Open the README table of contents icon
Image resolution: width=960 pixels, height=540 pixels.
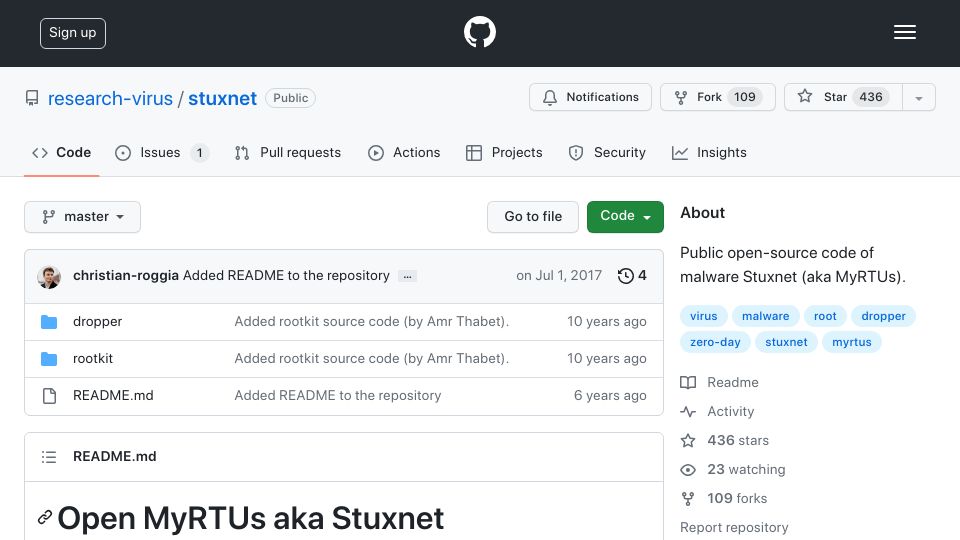point(49,457)
